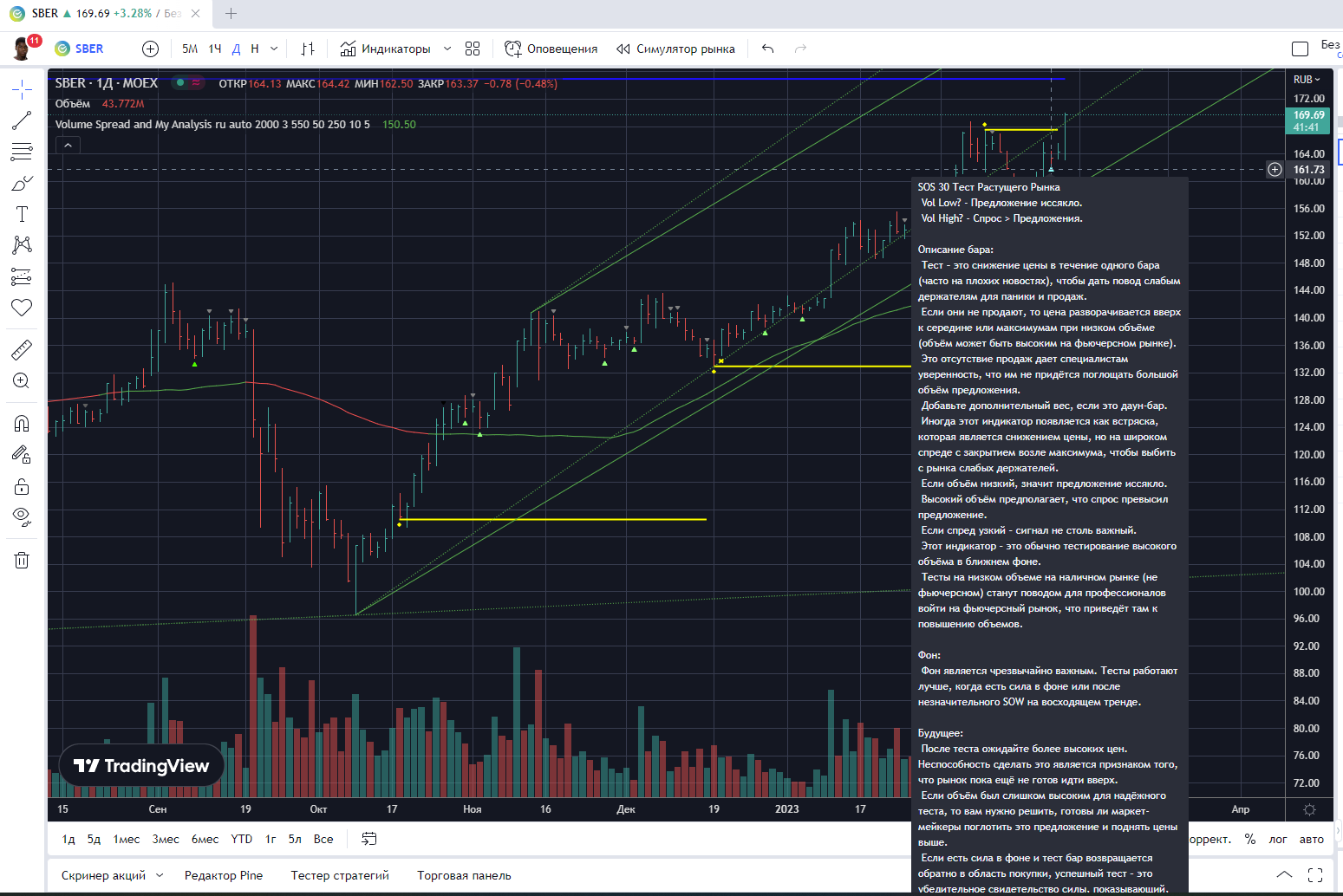This screenshot has width=1343, height=896.
Task: Set the date range to Все
Action: click(x=323, y=839)
